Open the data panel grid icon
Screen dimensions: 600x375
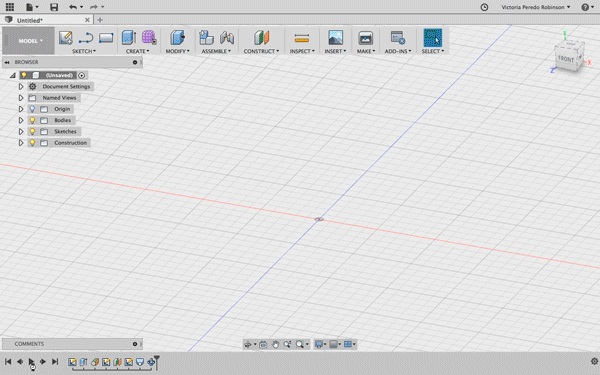coord(10,7)
